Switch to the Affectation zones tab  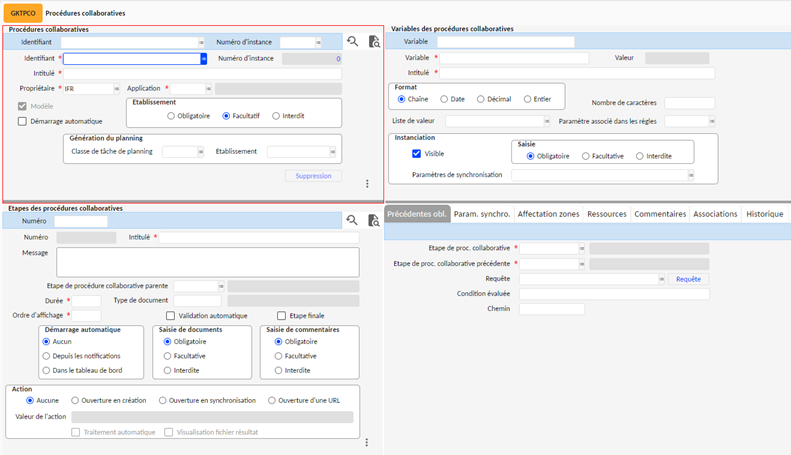(549, 214)
